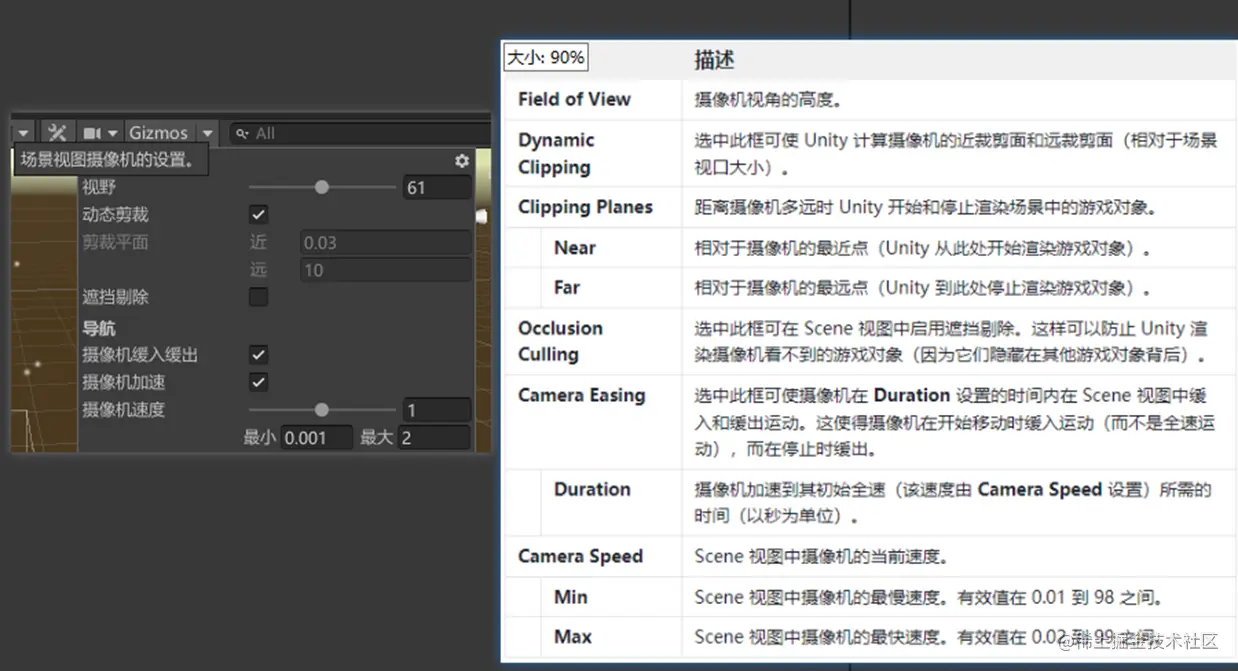Toggle the 摄像机缓入缓出 checkbox
Viewport: 1238px width, 671px height.
(x=258, y=354)
